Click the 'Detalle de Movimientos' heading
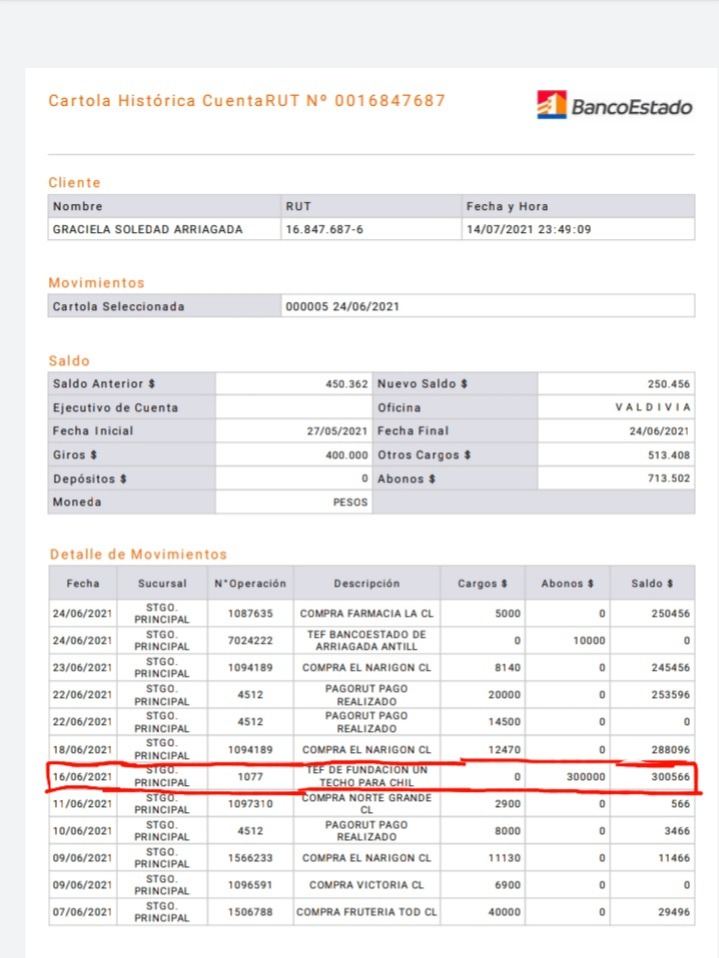 coord(138,554)
